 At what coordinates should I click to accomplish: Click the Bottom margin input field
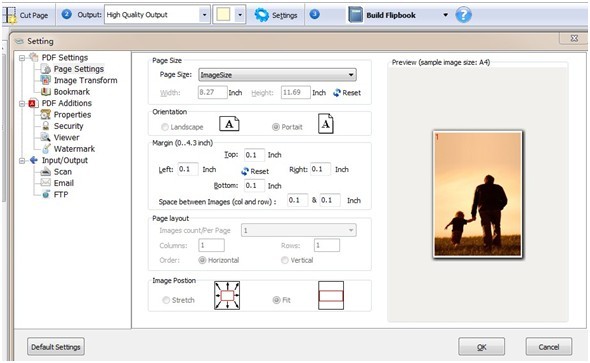point(254,185)
